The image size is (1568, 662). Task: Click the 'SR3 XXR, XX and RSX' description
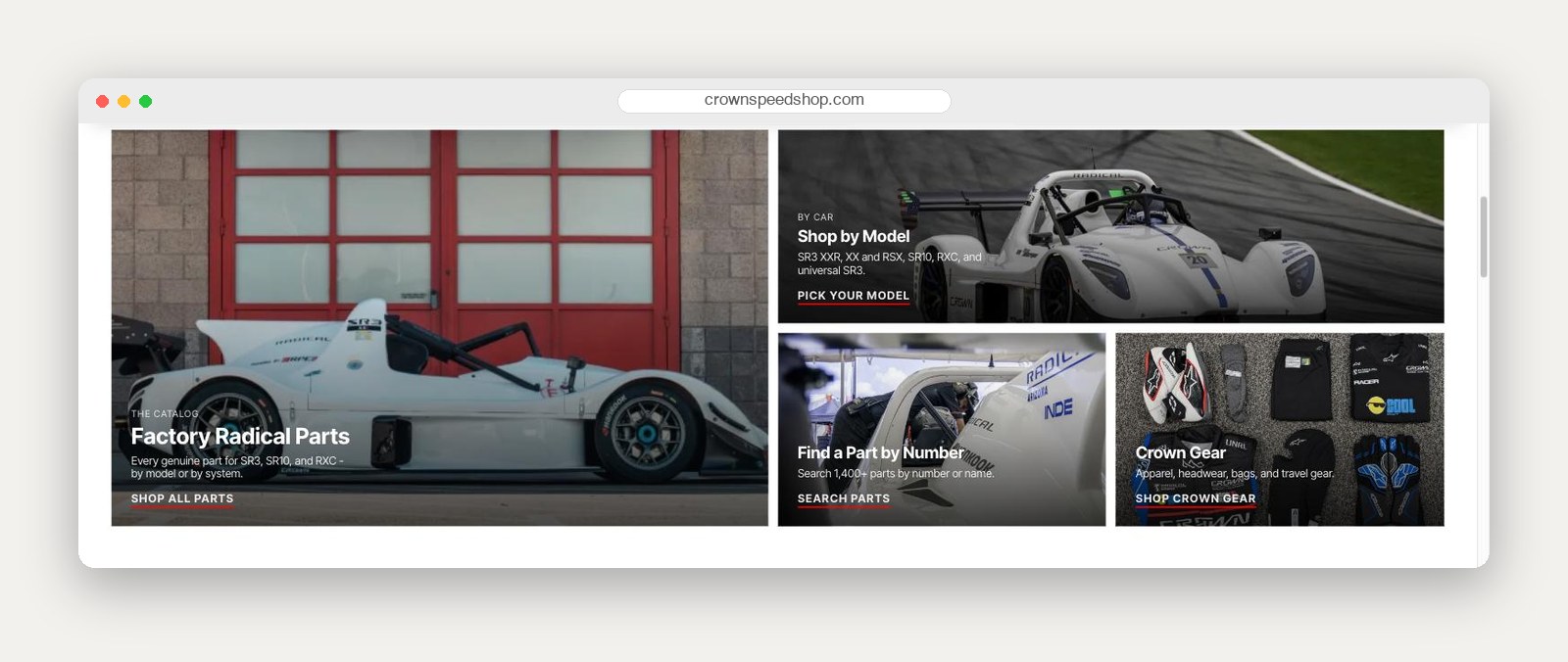889,263
